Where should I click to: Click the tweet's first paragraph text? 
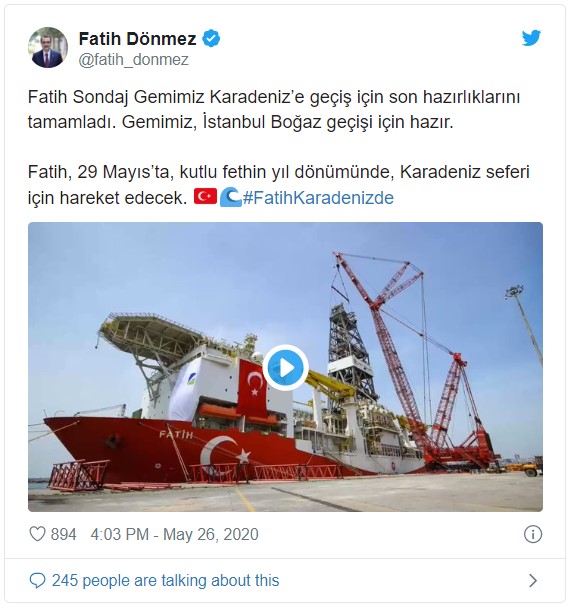coord(274,110)
